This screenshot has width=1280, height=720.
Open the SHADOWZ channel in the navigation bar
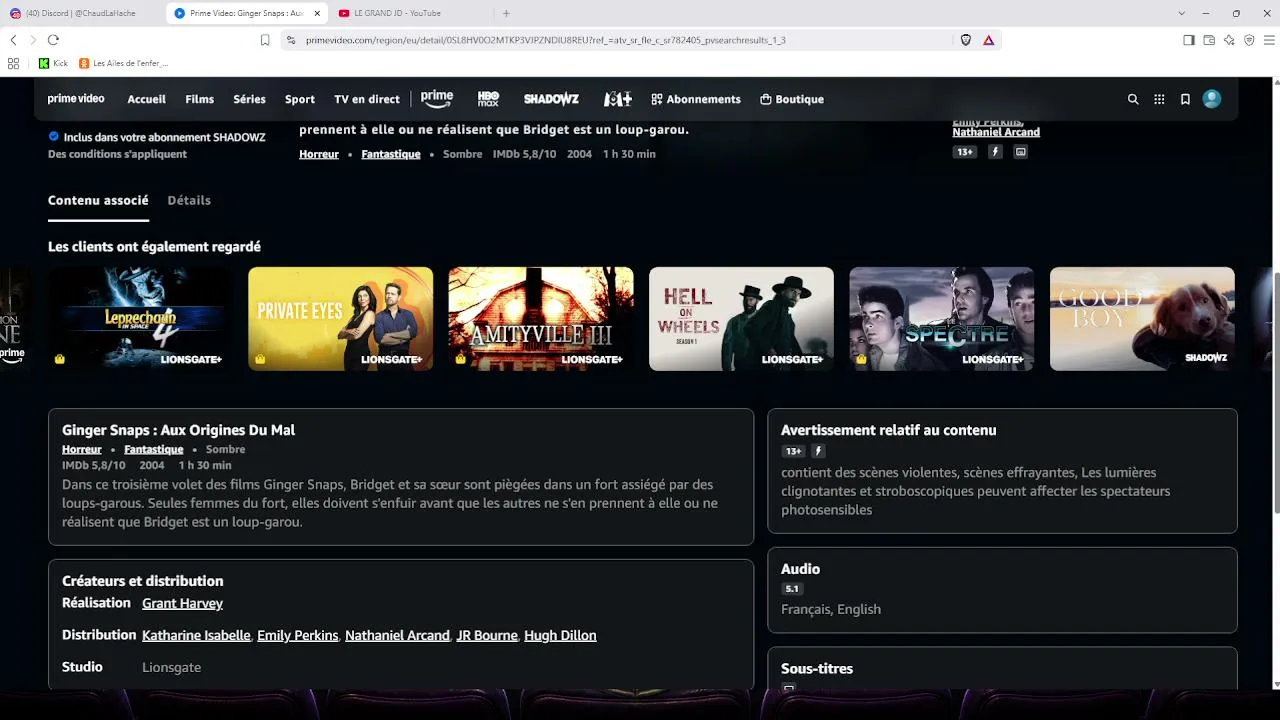point(551,99)
